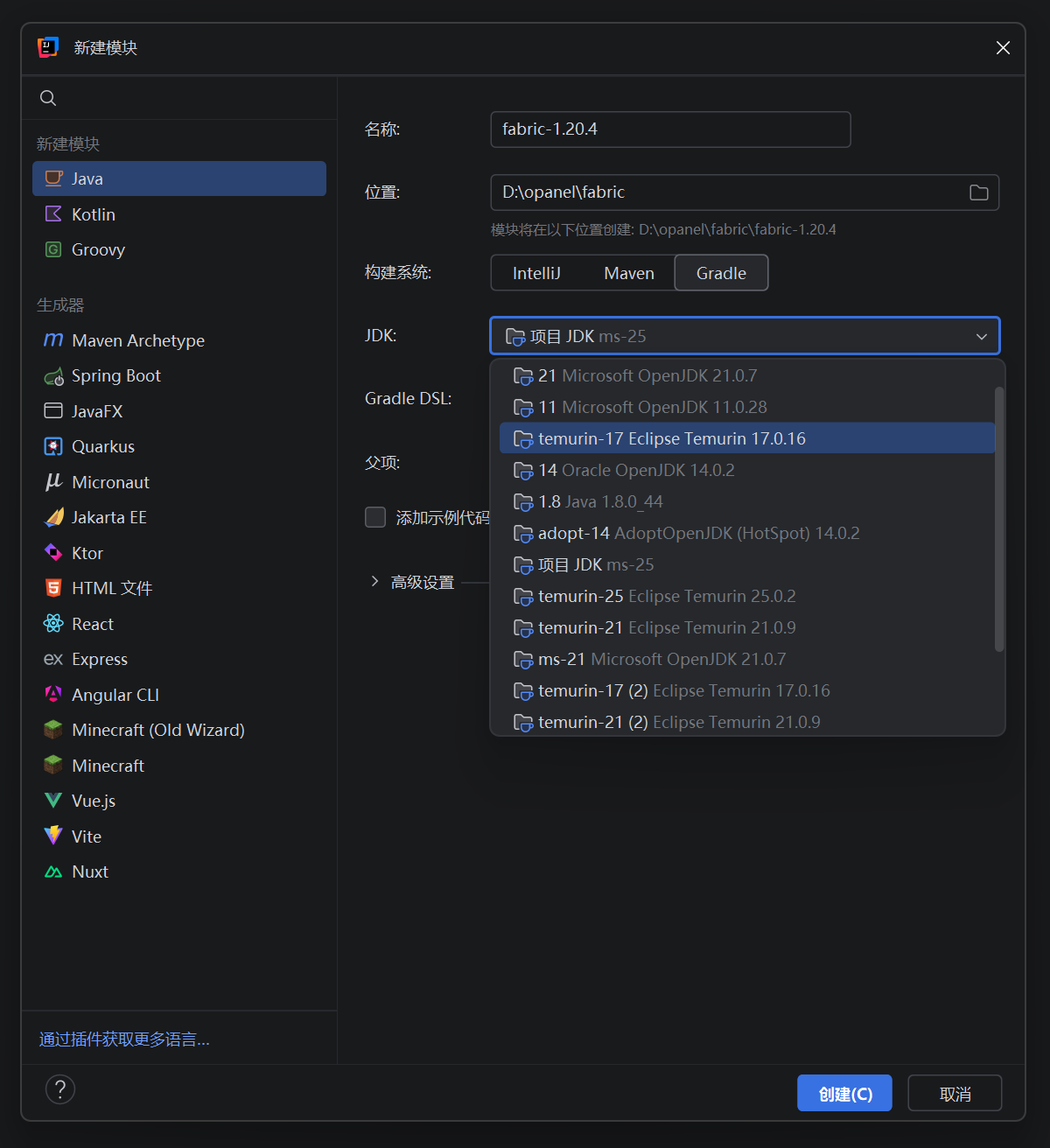Viewport: 1050px width, 1148px height.
Task: Open help with the question mark icon
Action: click(60, 1089)
